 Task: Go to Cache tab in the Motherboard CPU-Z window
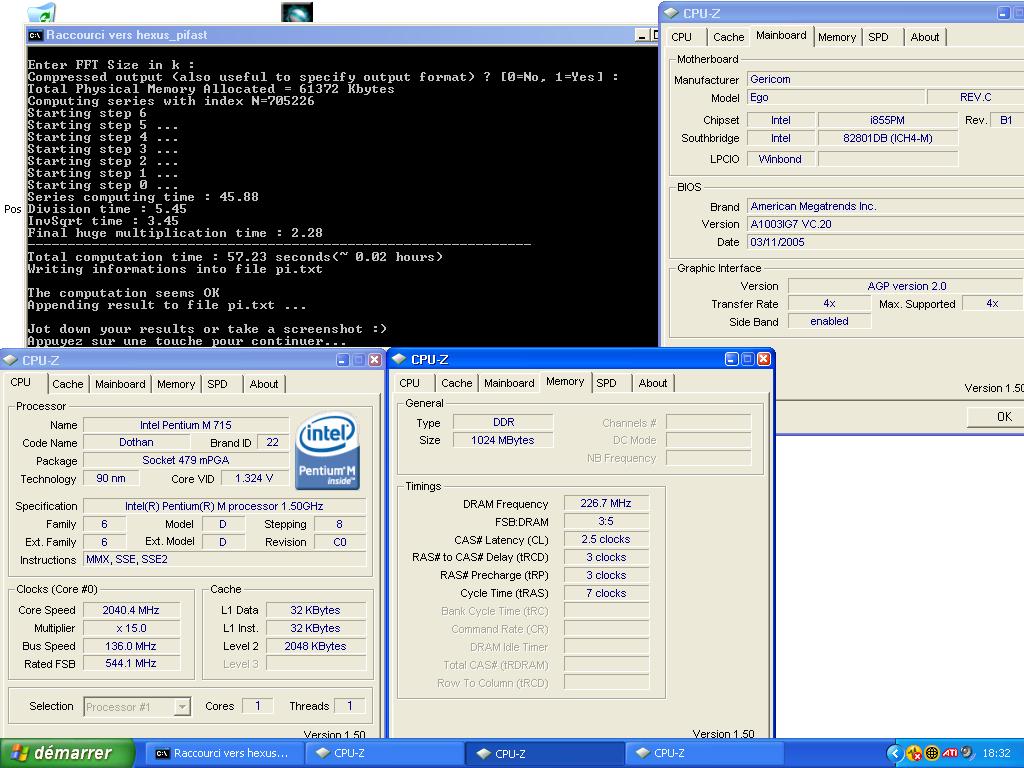[728, 37]
